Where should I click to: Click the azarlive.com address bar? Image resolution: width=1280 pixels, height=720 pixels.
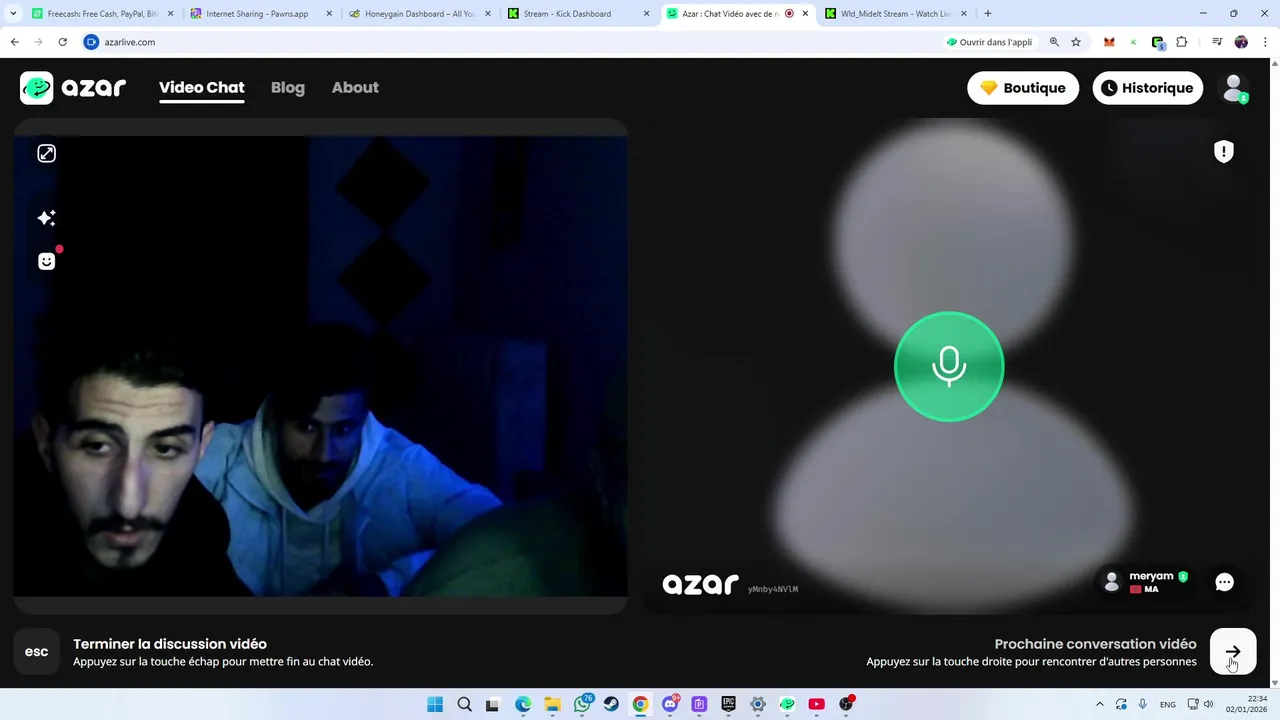point(510,42)
